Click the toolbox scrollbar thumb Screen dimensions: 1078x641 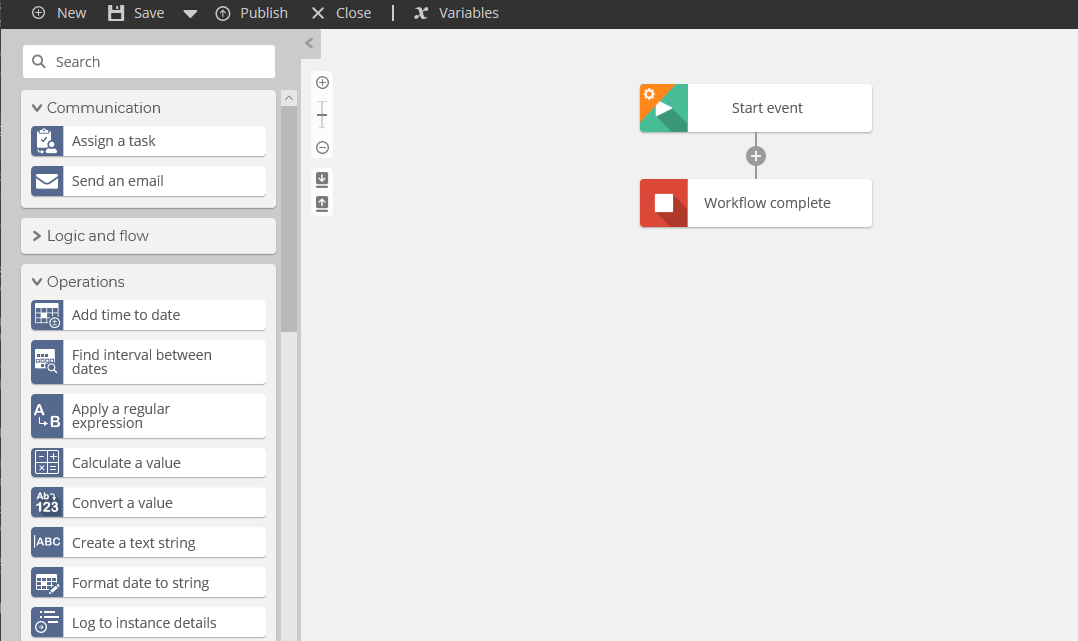point(289,219)
